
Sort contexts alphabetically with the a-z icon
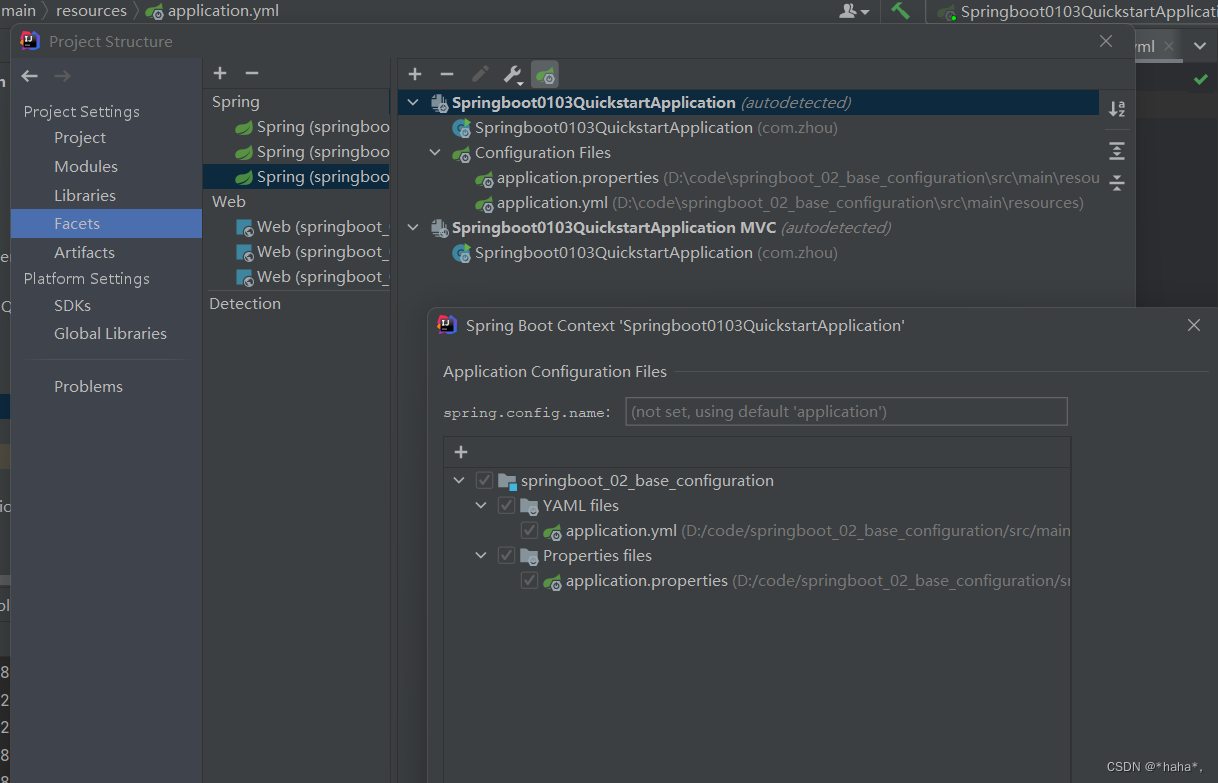pos(1117,109)
